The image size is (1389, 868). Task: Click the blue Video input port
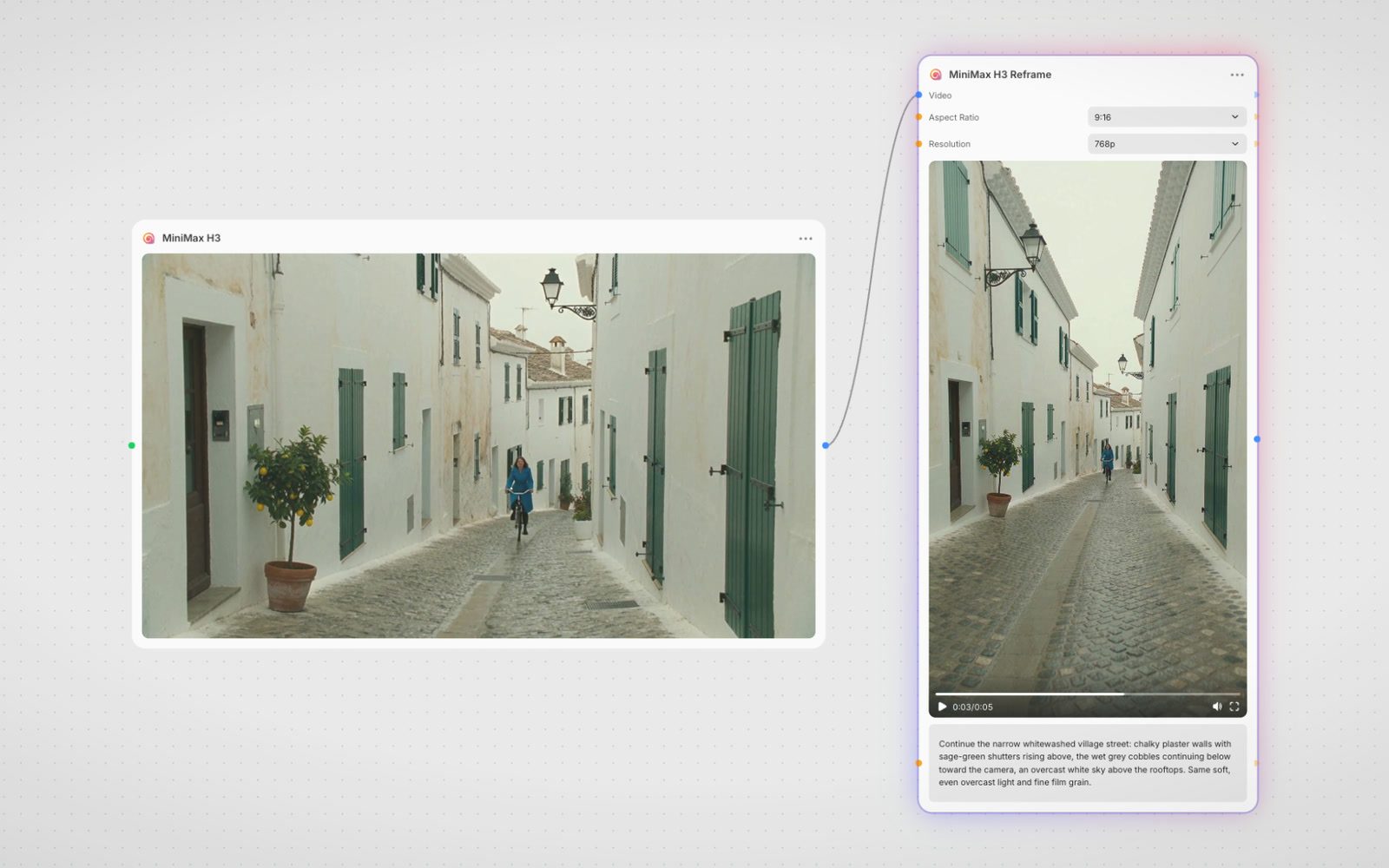pos(918,95)
